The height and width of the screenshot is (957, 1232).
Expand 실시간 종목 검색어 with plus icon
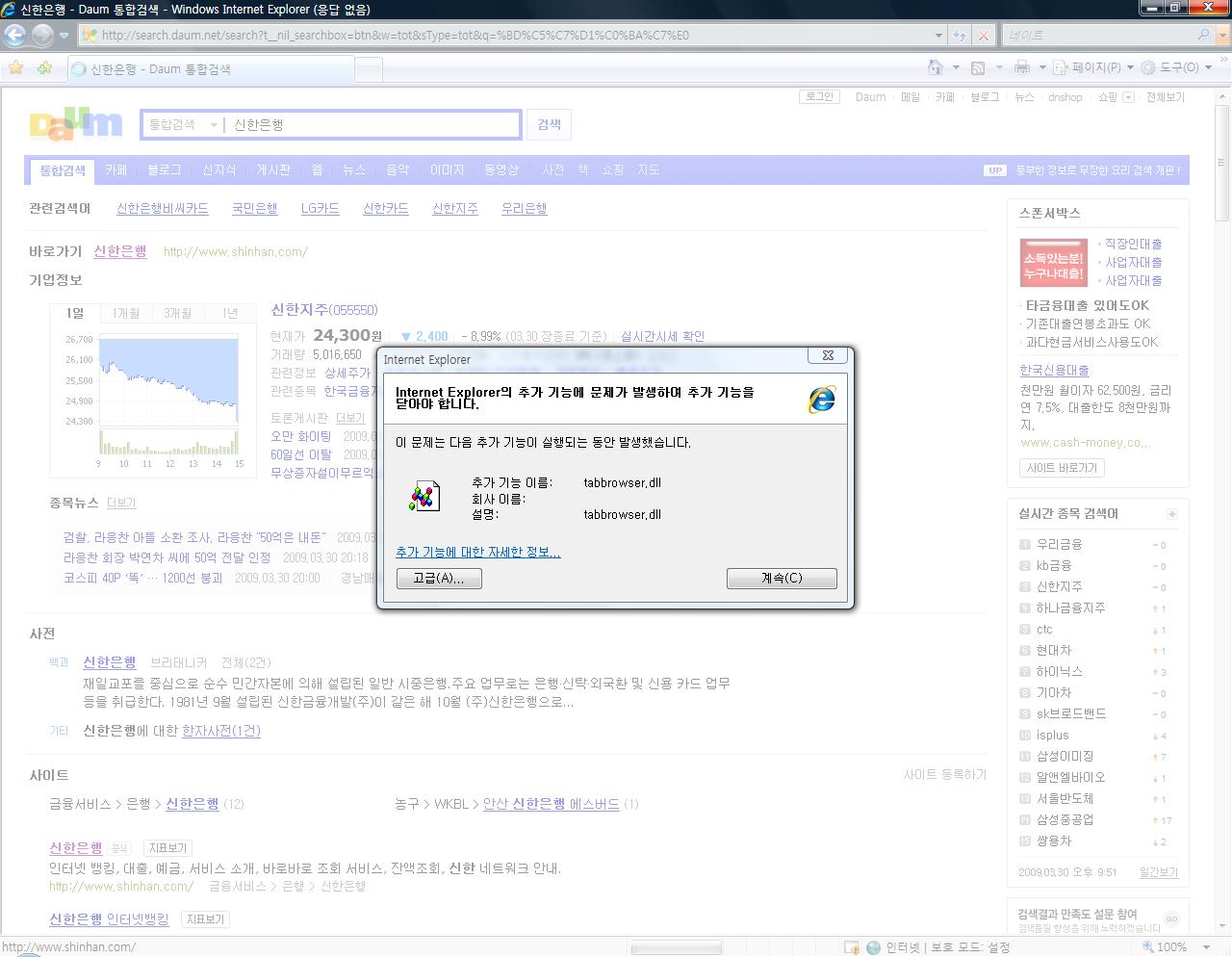point(1171,514)
